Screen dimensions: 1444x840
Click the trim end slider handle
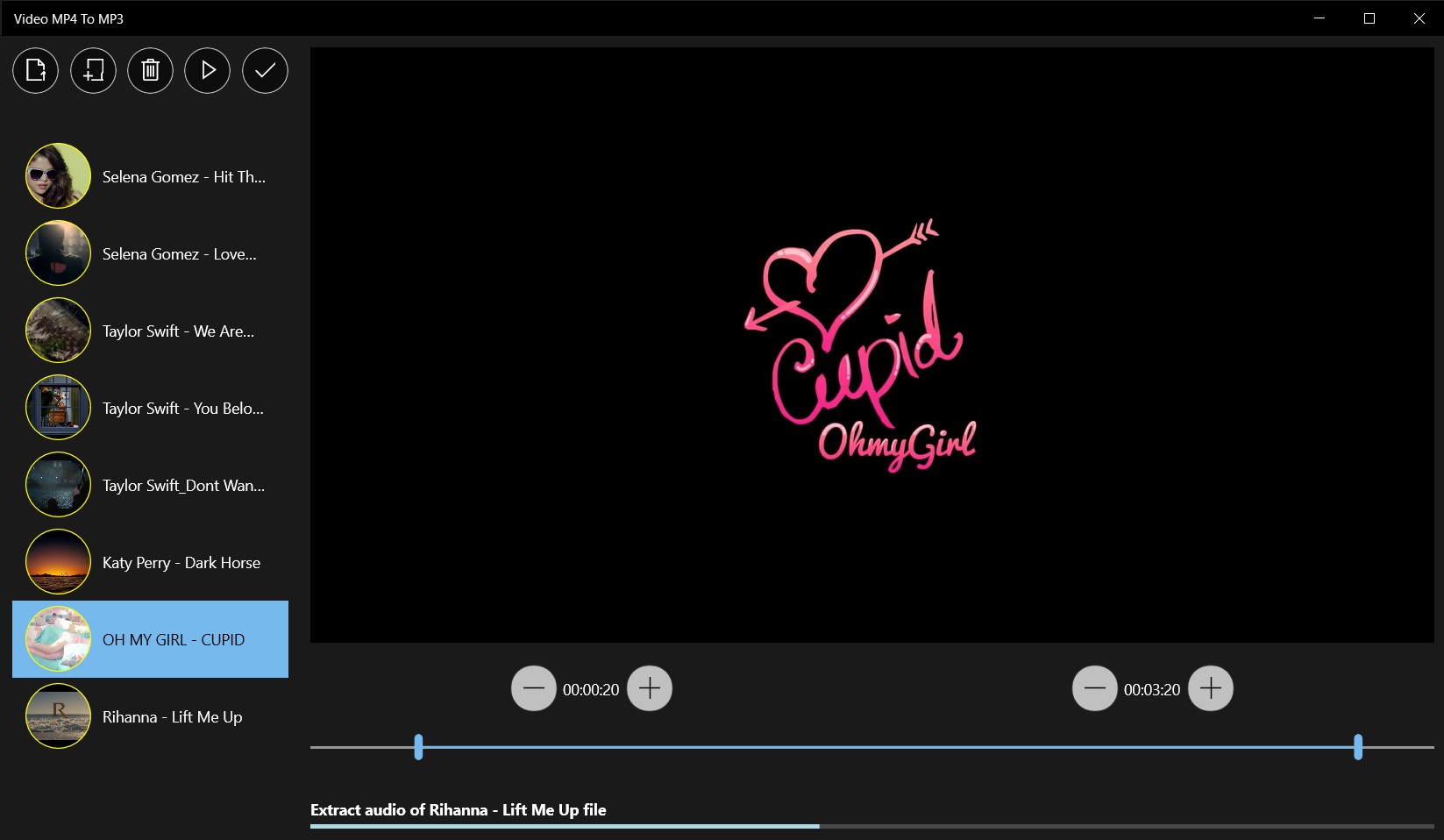(1358, 747)
